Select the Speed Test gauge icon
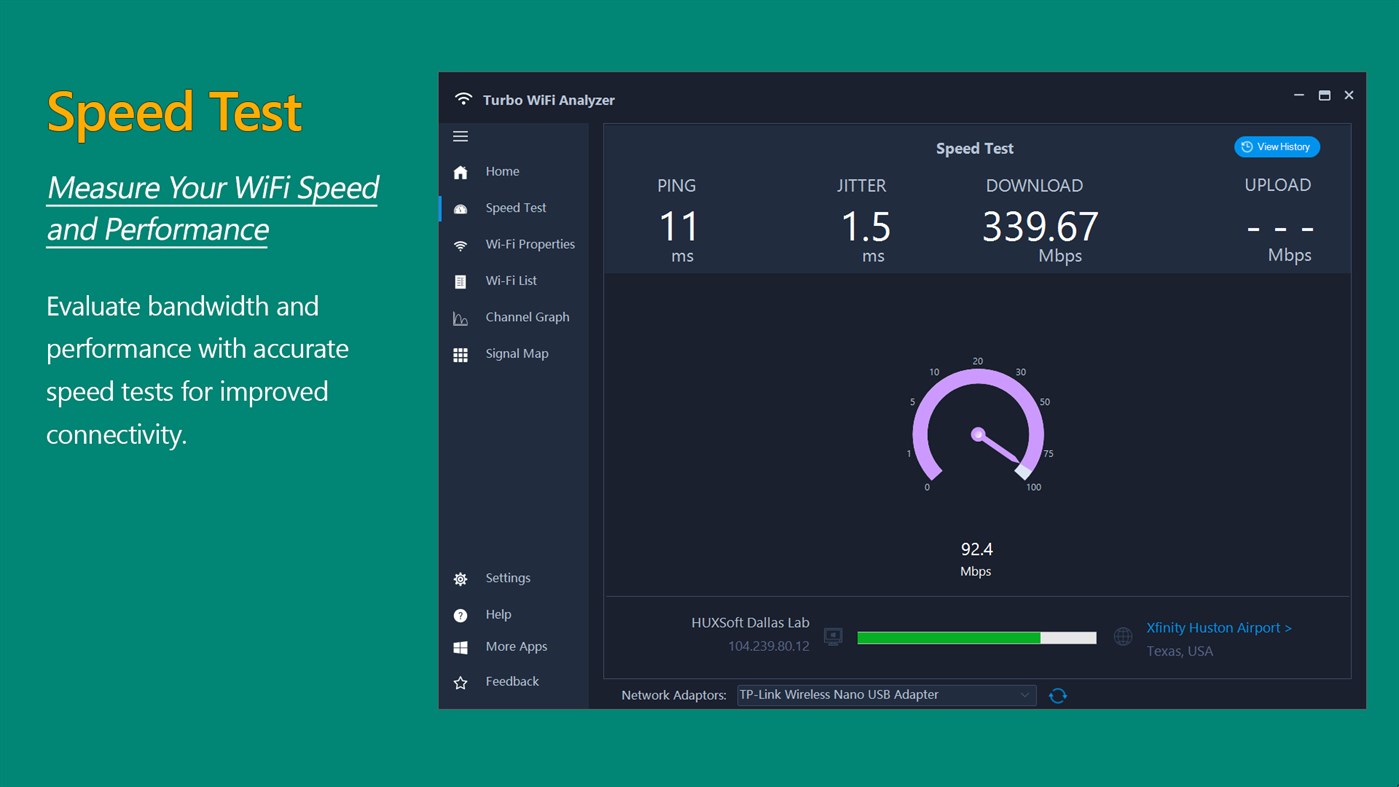The image size is (1399, 787). tap(460, 207)
